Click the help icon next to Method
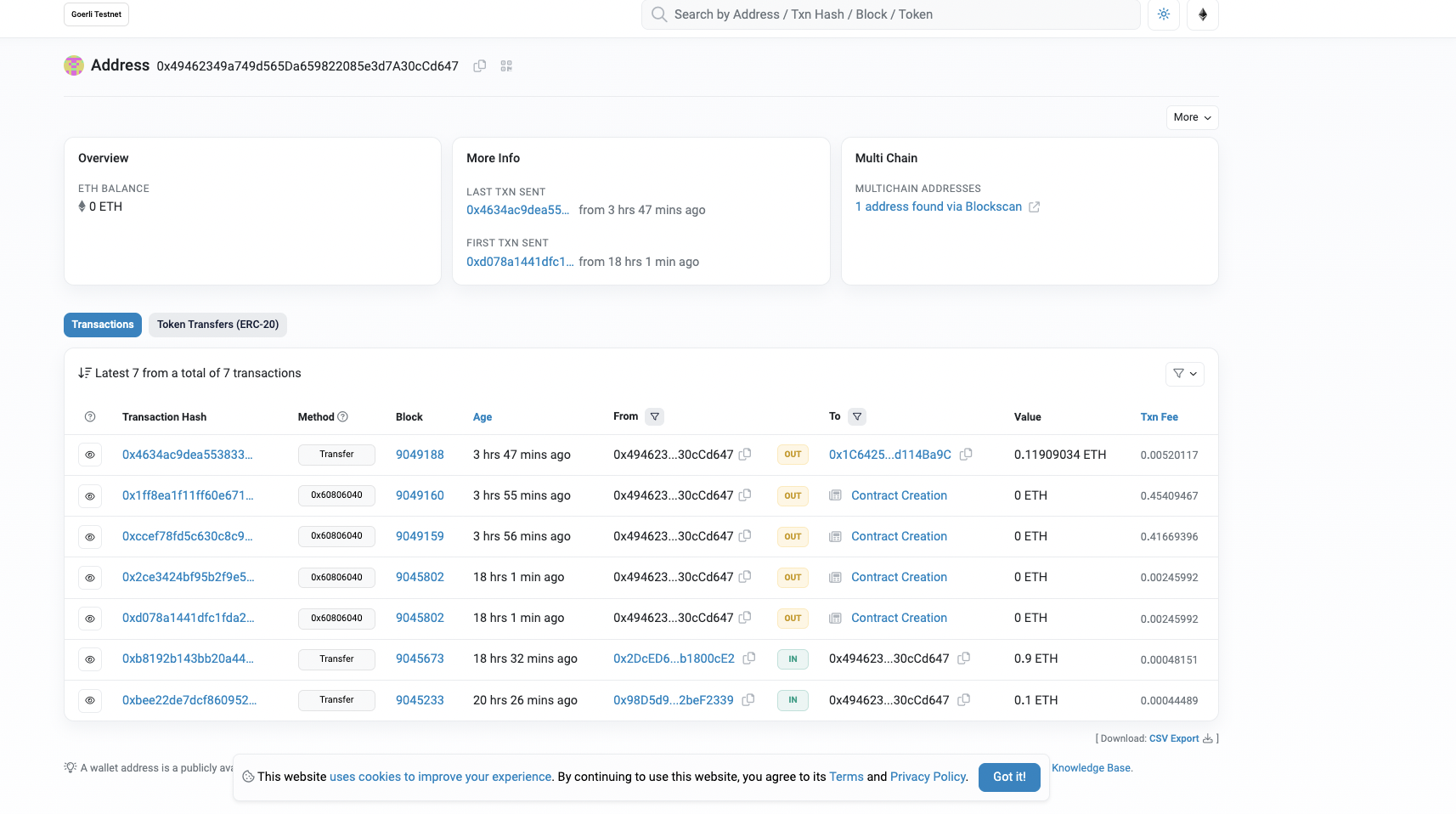The width and height of the screenshot is (1456, 814). (343, 417)
